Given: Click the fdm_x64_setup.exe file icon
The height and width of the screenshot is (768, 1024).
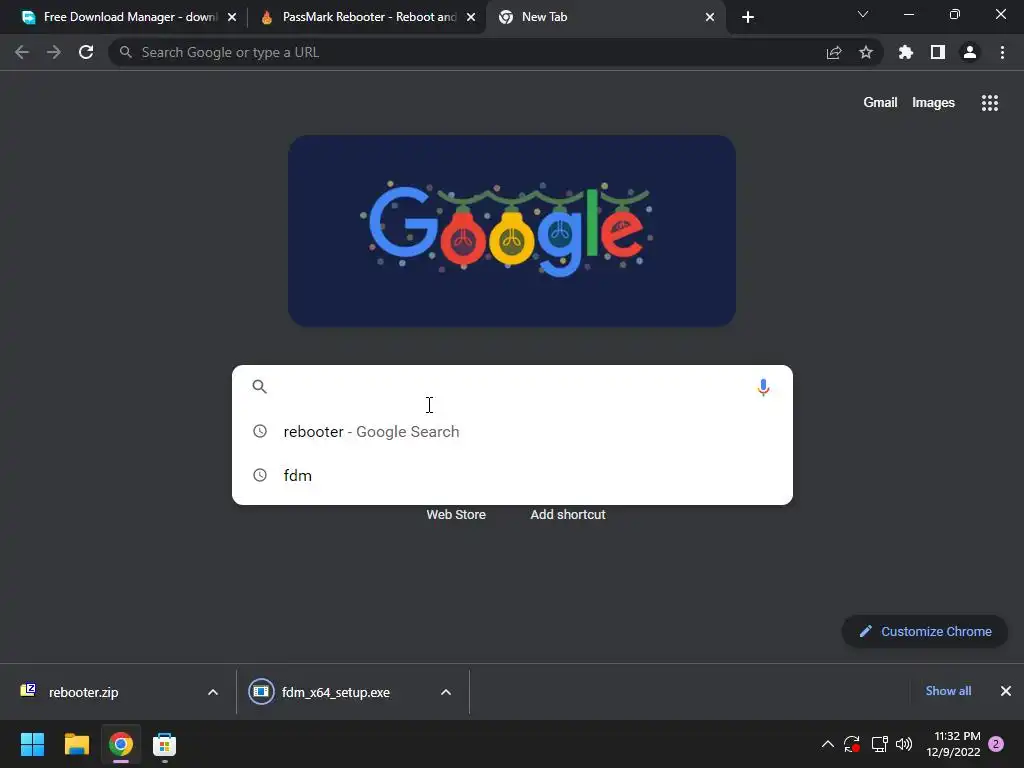Looking at the screenshot, I should point(261,692).
